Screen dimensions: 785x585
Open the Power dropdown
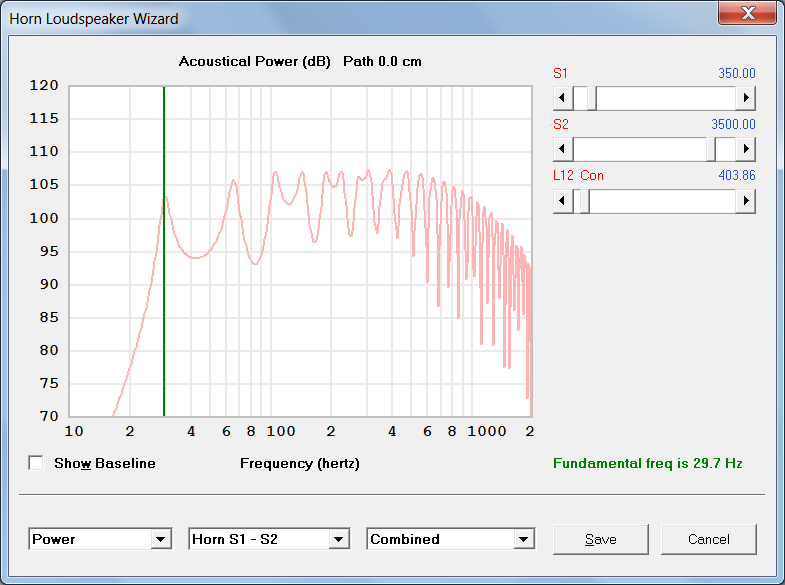click(100, 539)
